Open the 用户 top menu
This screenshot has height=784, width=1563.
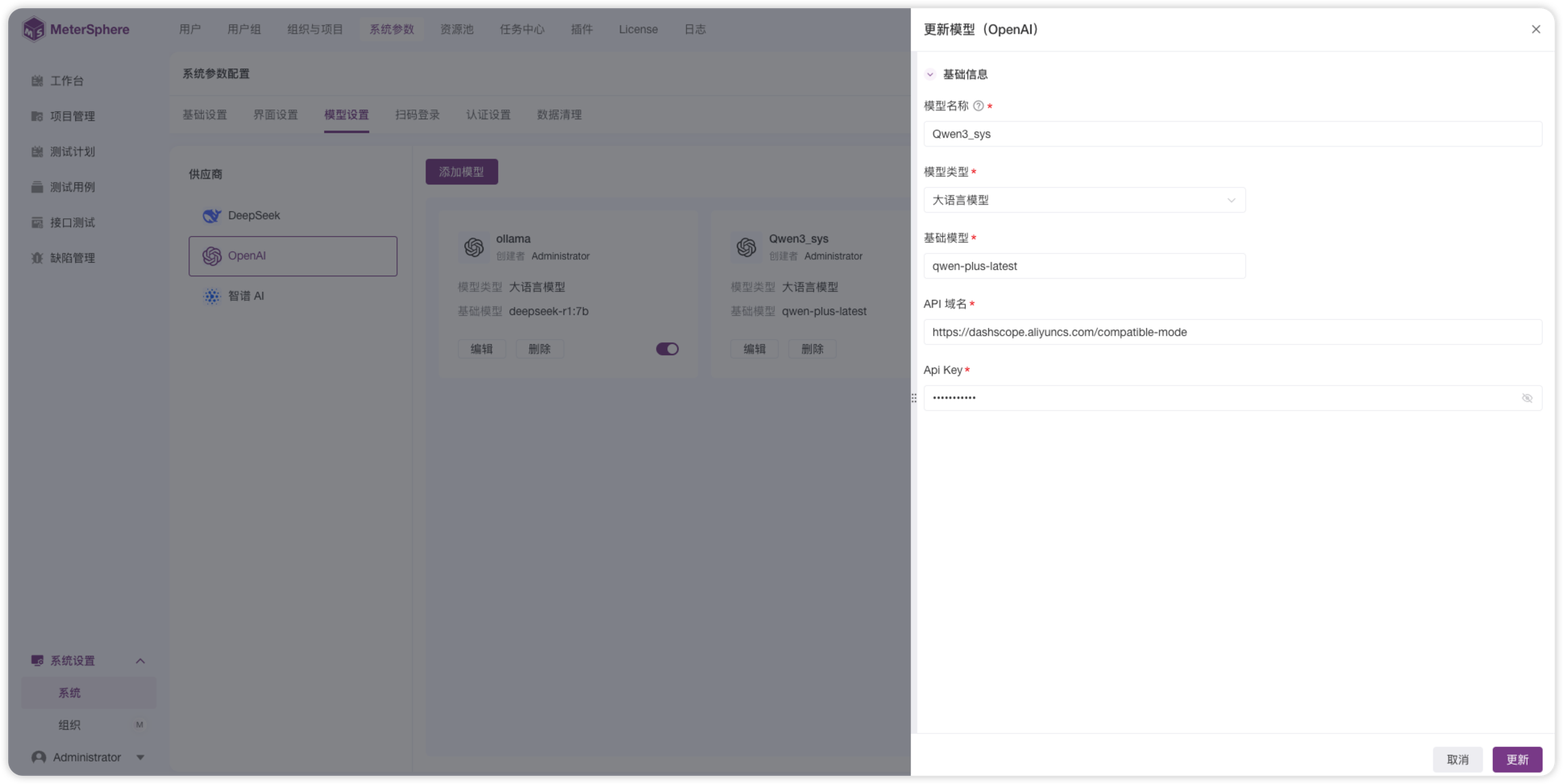190,29
